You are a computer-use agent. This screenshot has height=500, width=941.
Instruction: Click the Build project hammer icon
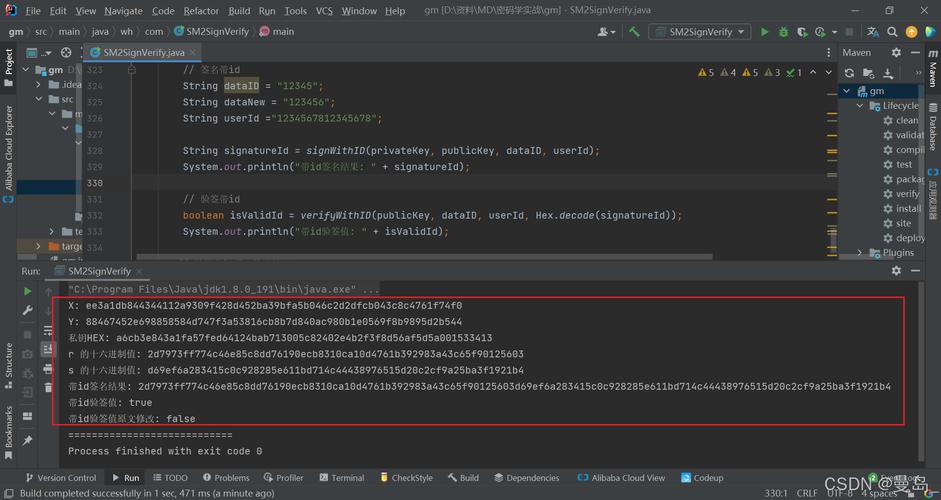click(634, 32)
